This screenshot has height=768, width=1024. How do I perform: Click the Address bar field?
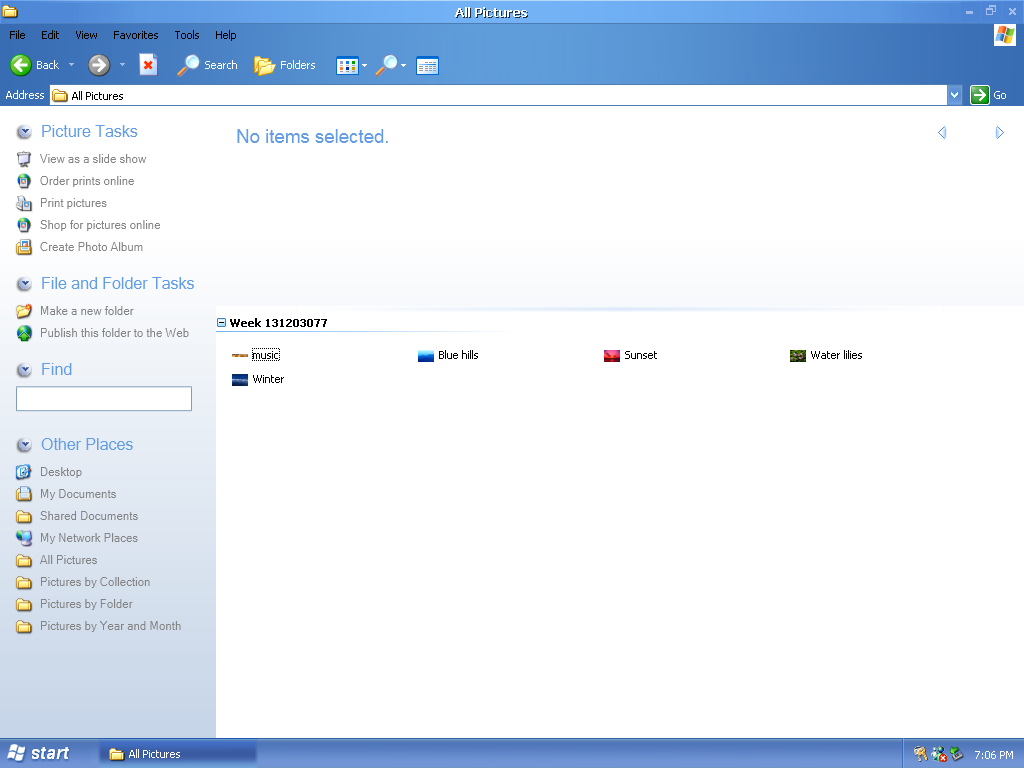tap(498, 95)
